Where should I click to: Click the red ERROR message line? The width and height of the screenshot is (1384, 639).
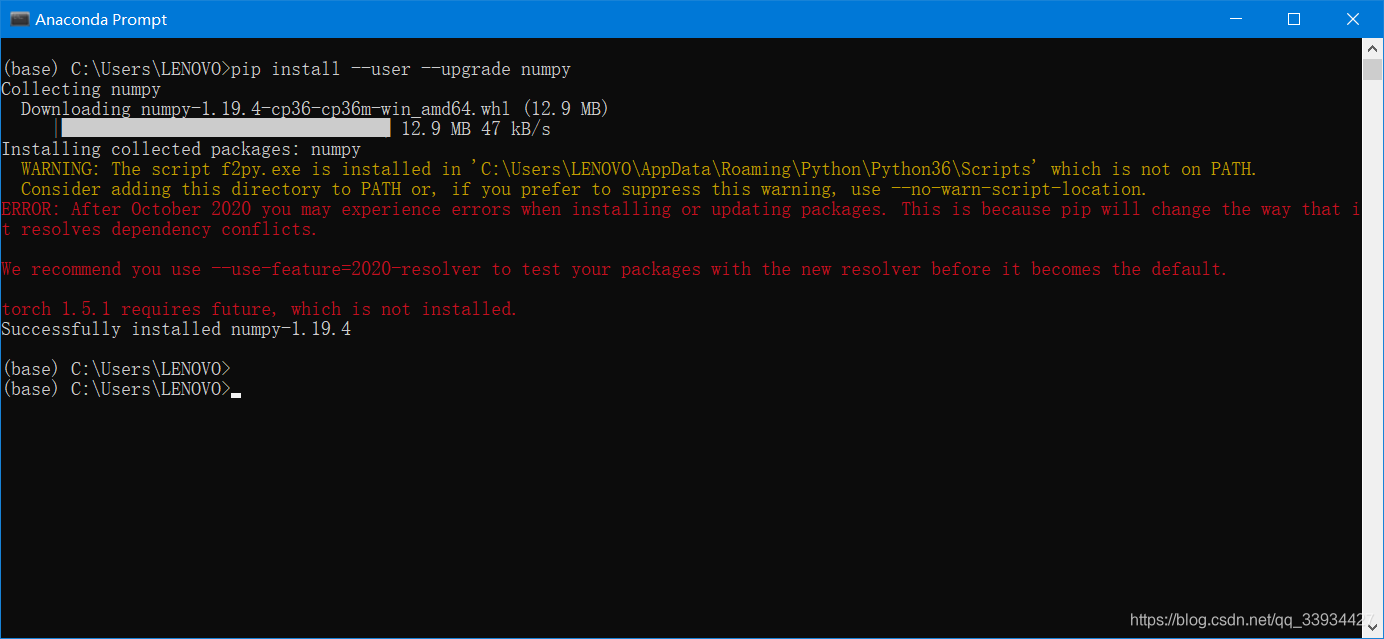400,208
